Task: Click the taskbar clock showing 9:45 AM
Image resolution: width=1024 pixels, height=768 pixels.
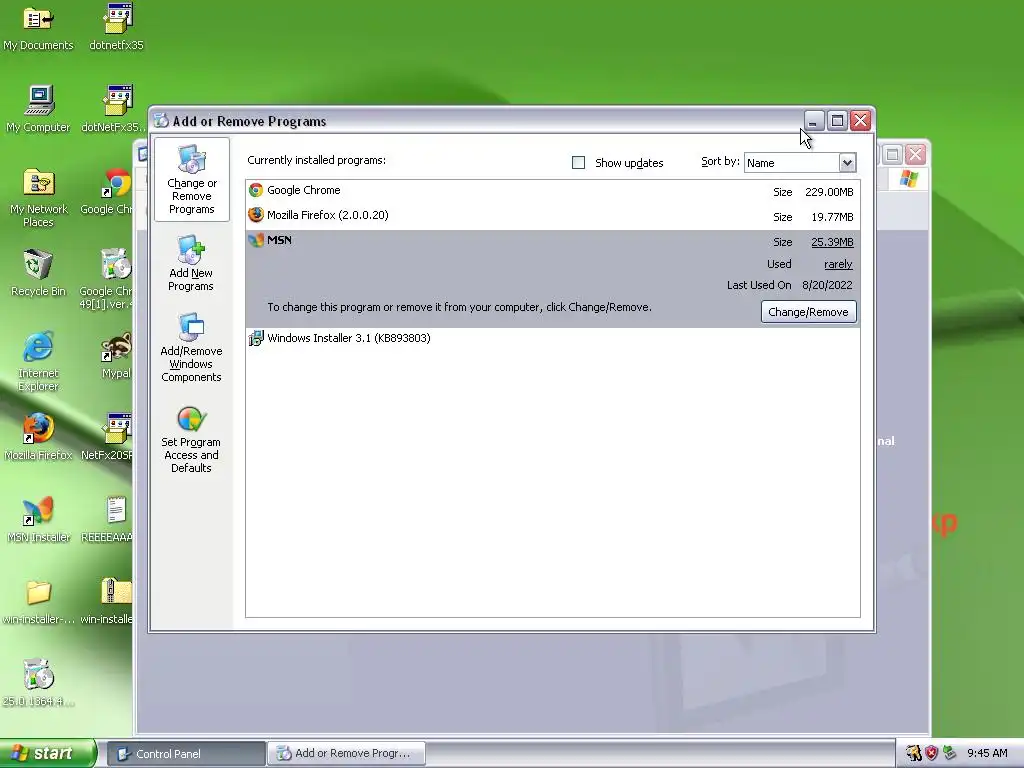Action: (987, 753)
